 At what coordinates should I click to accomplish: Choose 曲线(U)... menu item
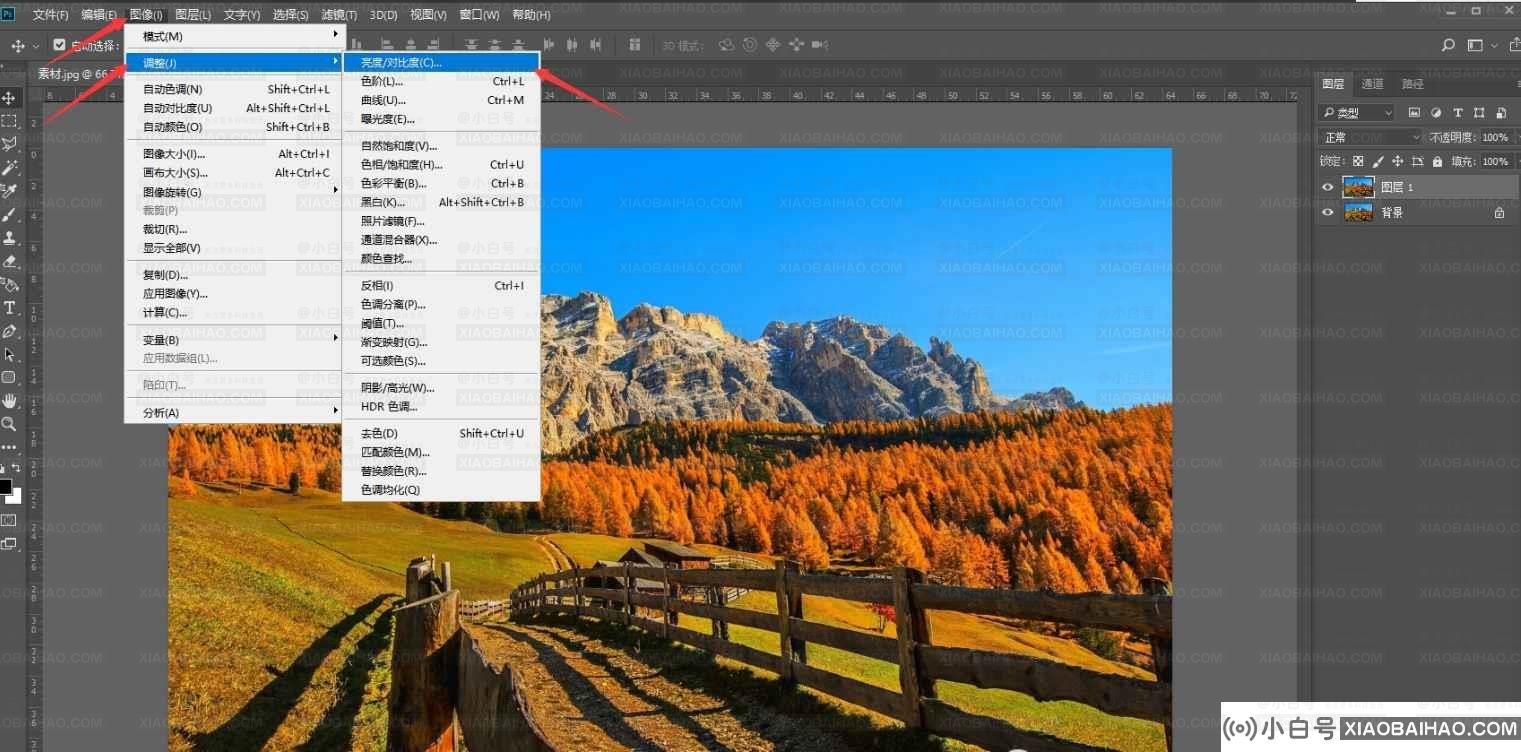pyautogui.click(x=441, y=100)
